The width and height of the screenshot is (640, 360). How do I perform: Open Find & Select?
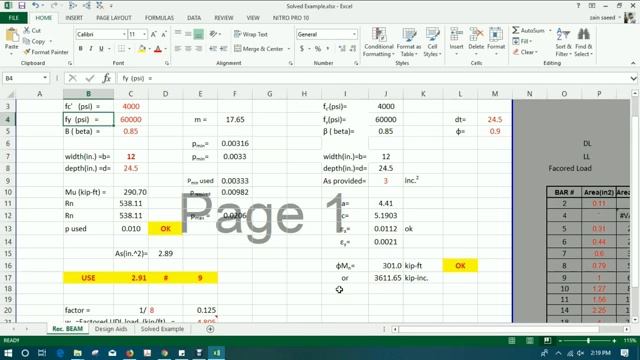coord(583,42)
